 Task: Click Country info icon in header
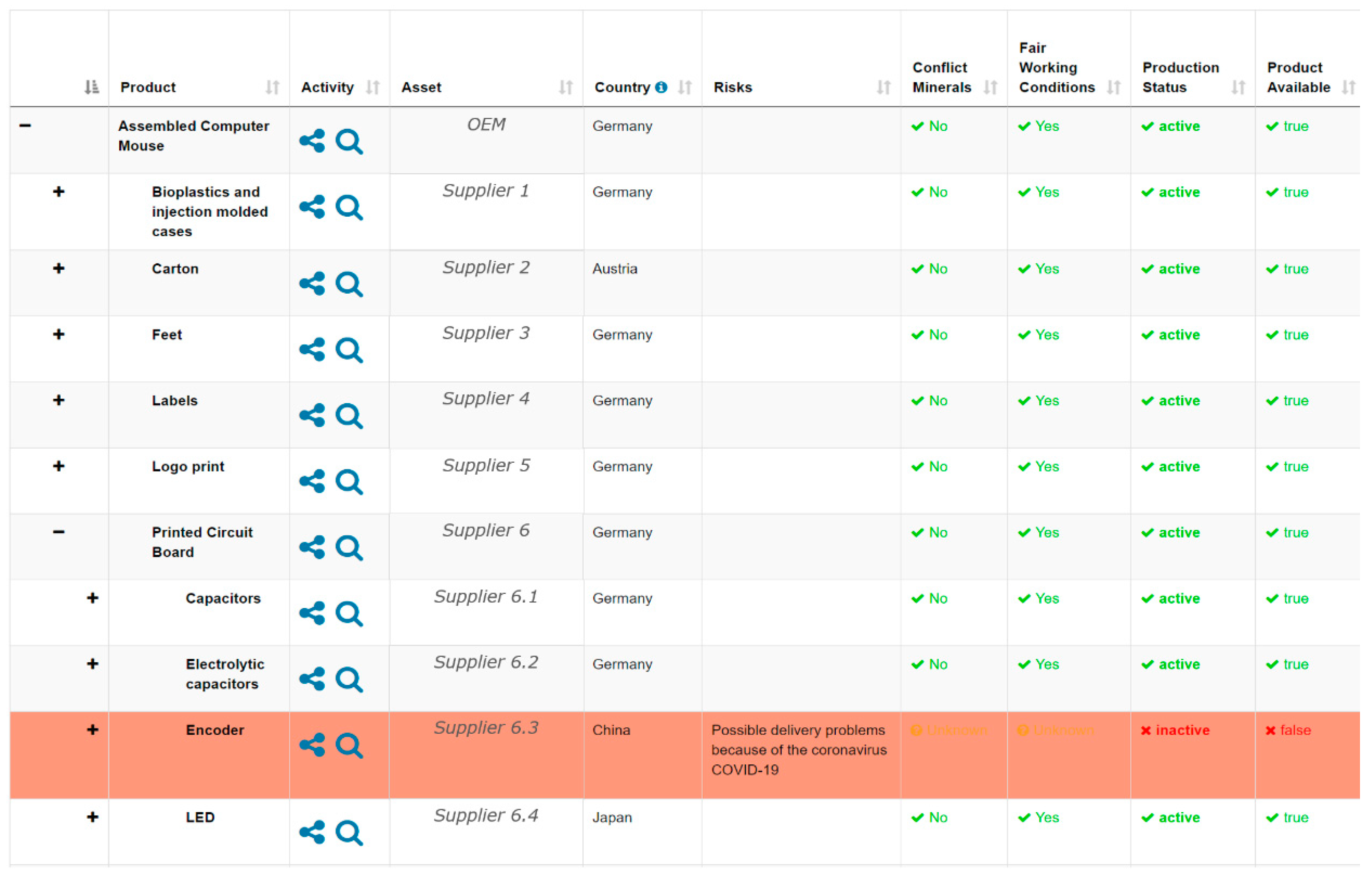coord(661,87)
